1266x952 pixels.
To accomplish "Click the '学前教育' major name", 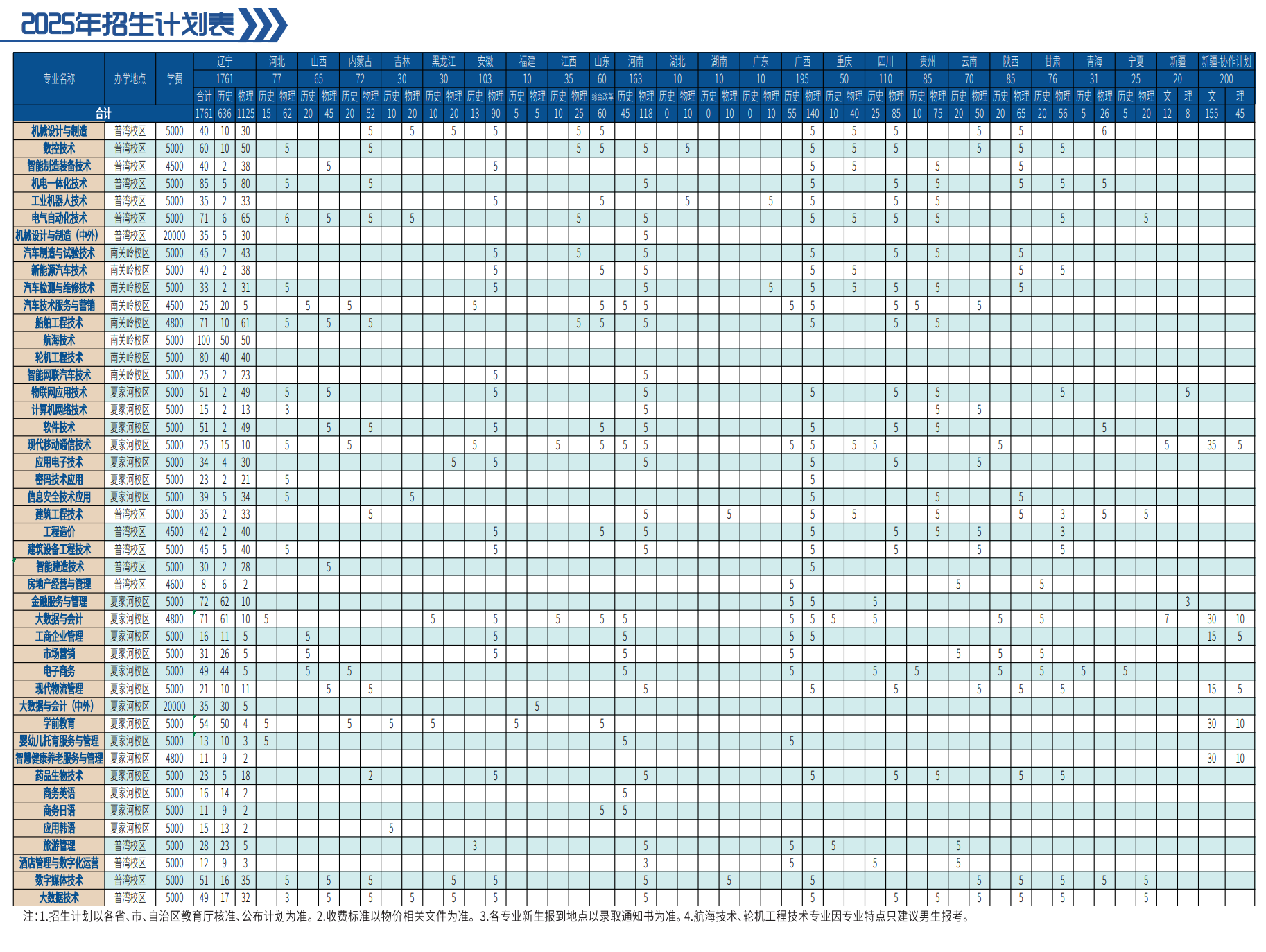I will coord(59,723).
